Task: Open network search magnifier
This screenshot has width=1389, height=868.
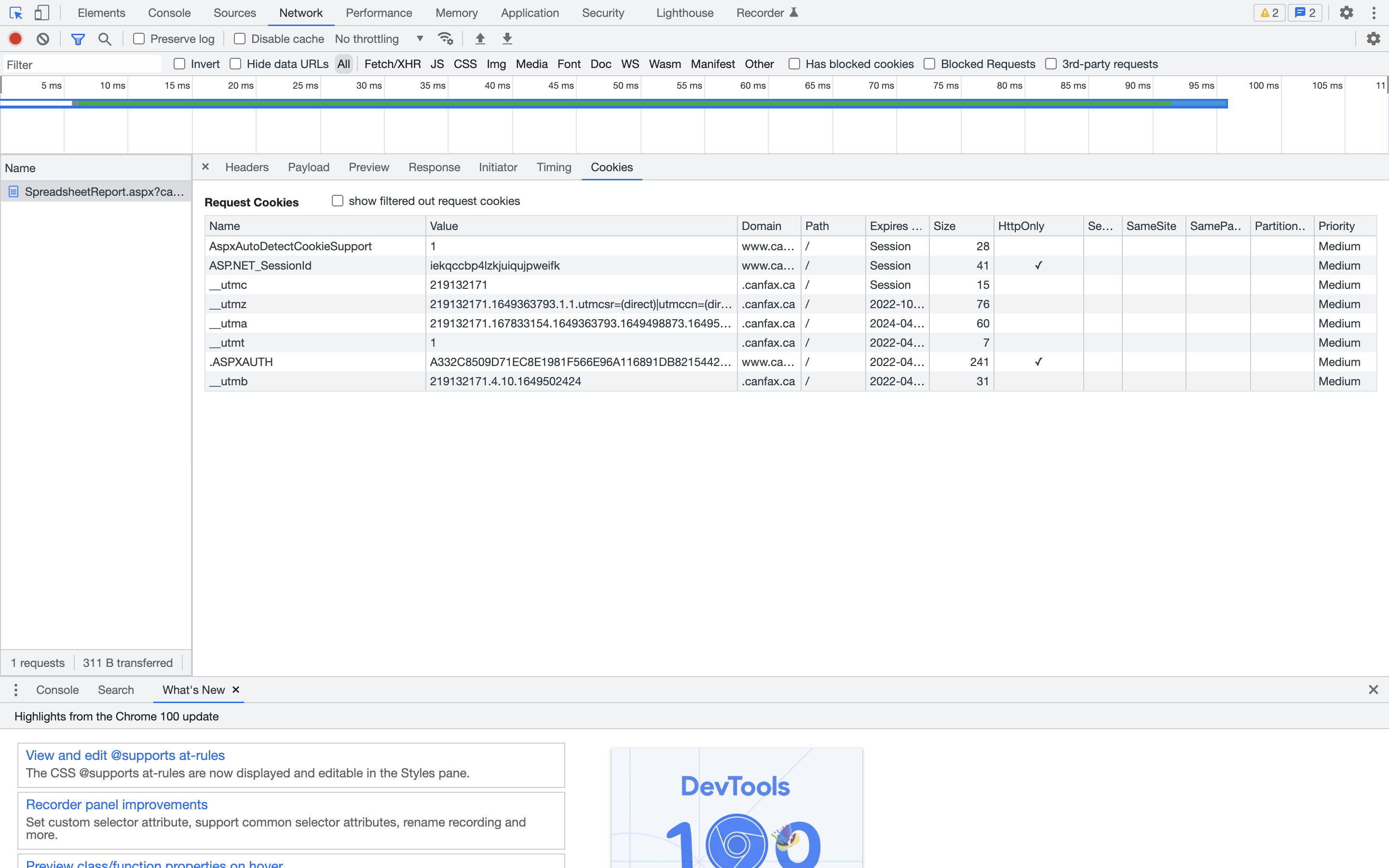Action: [105, 39]
